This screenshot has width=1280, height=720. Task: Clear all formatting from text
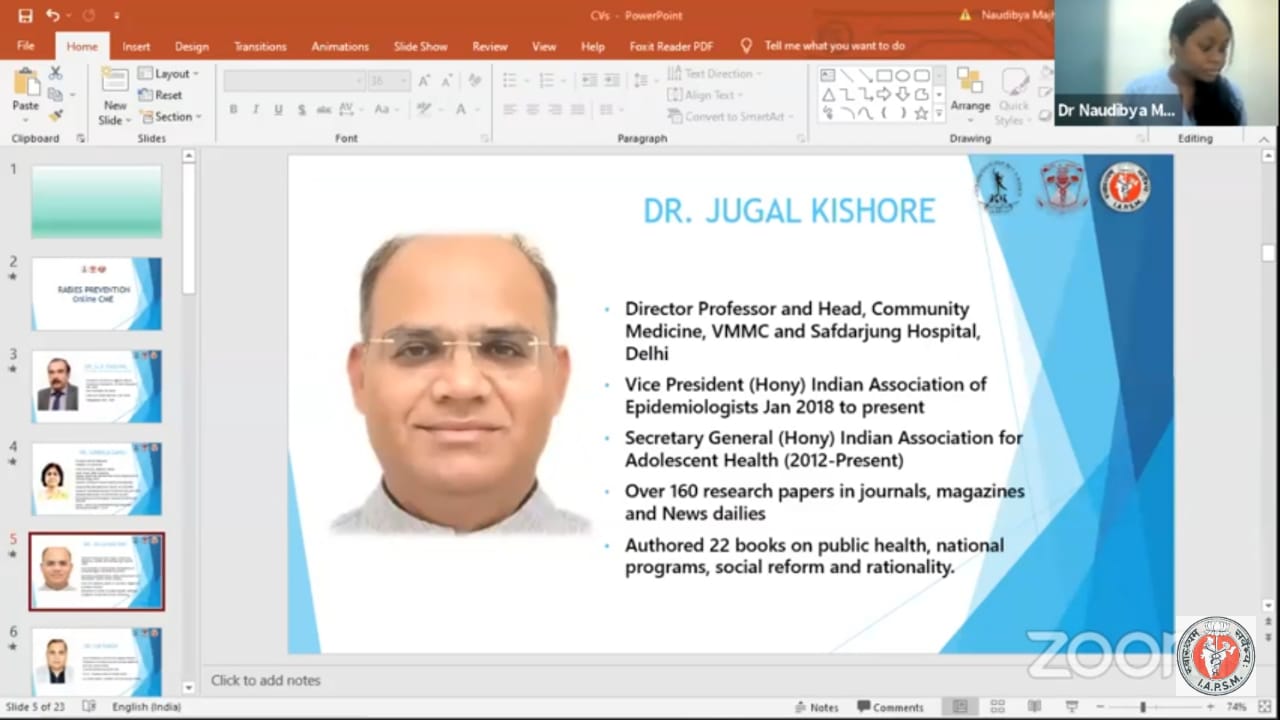pos(474,81)
